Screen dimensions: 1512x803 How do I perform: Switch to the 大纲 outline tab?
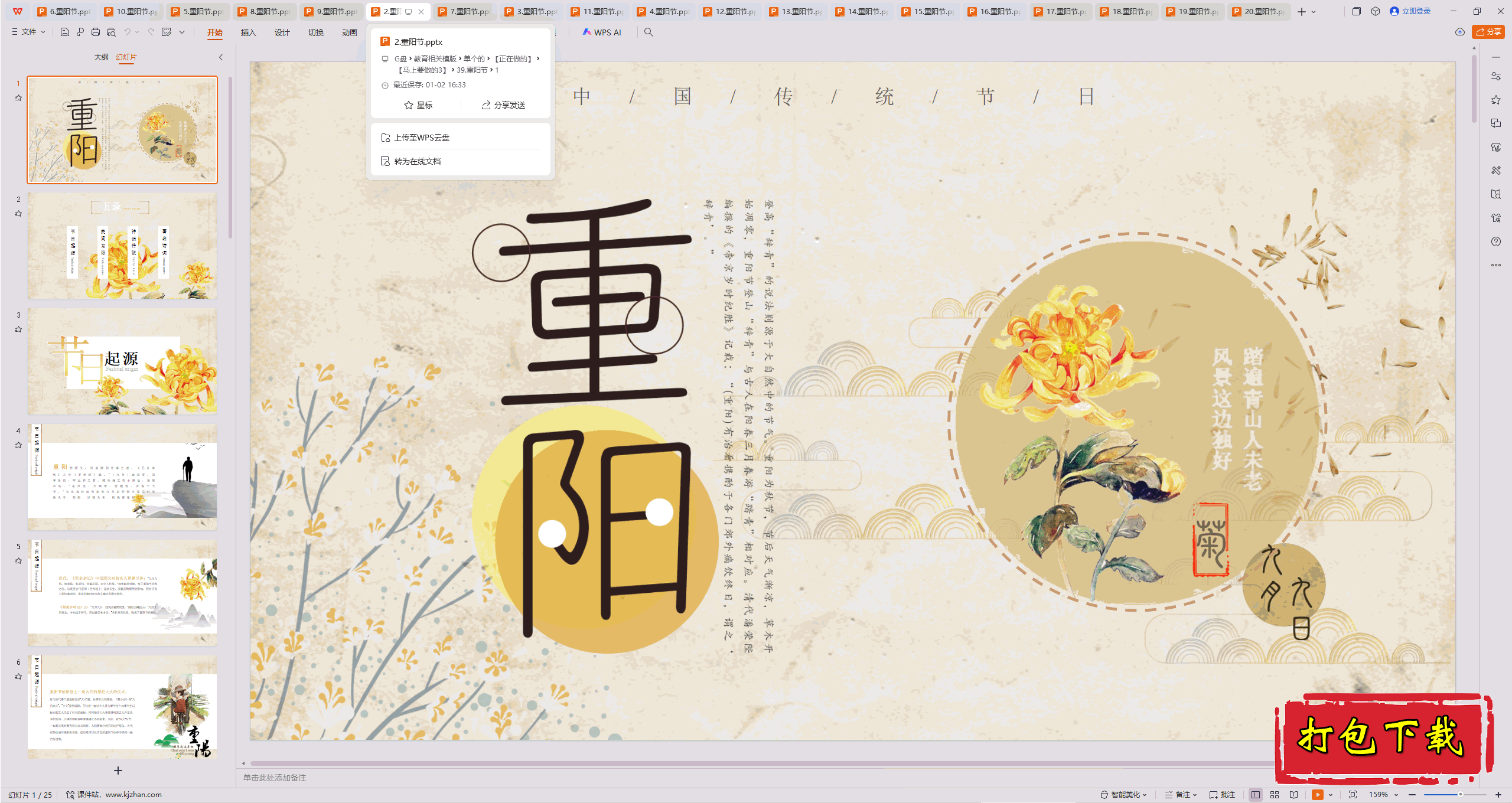[x=102, y=57]
